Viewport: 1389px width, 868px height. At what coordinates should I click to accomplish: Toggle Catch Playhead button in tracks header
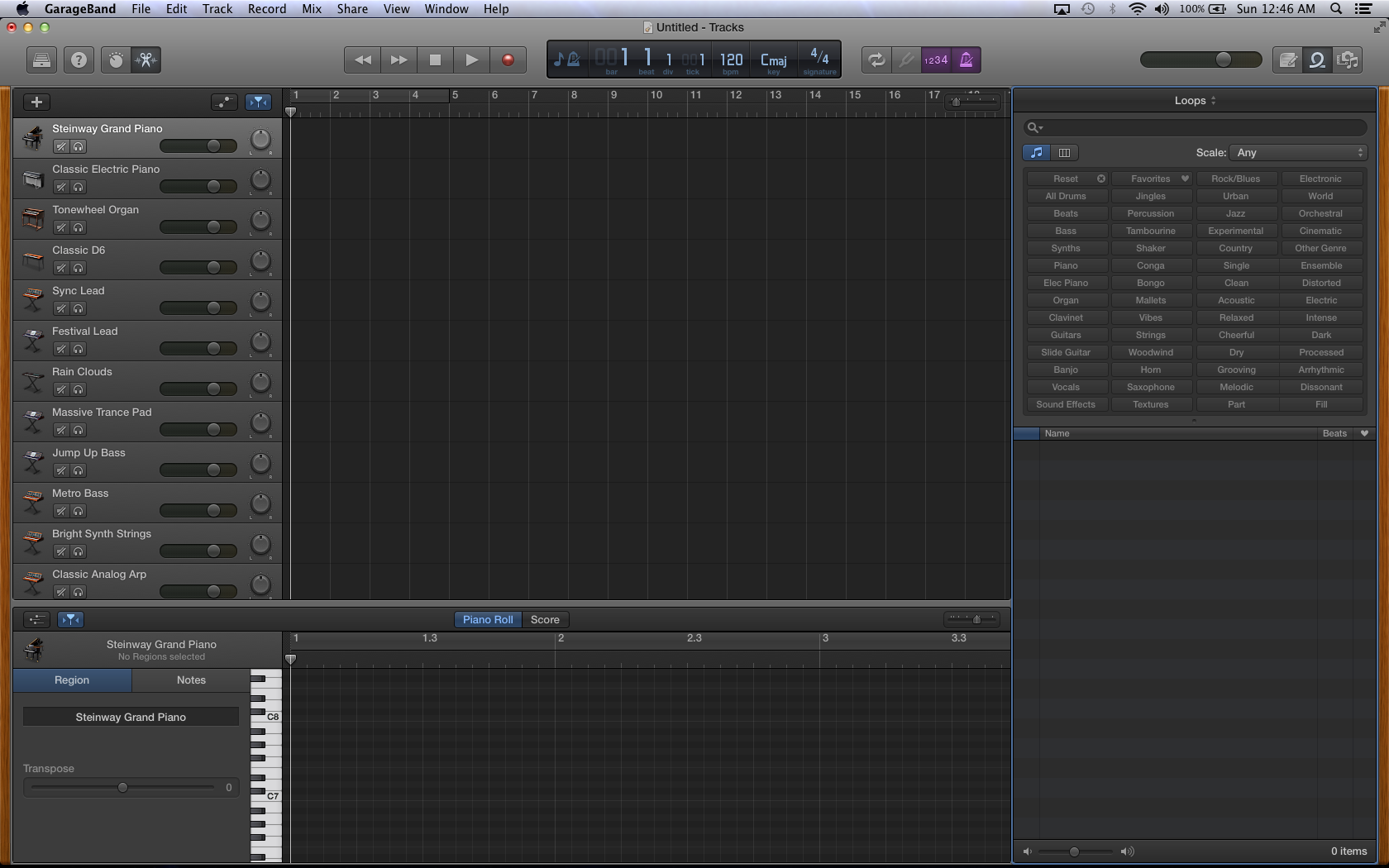[x=258, y=102]
